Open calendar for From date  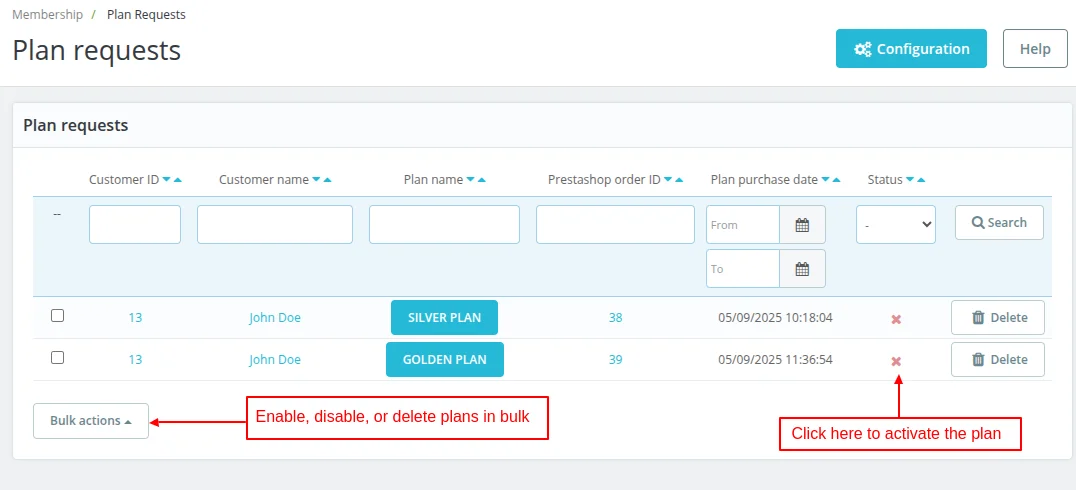pos(802,224)
